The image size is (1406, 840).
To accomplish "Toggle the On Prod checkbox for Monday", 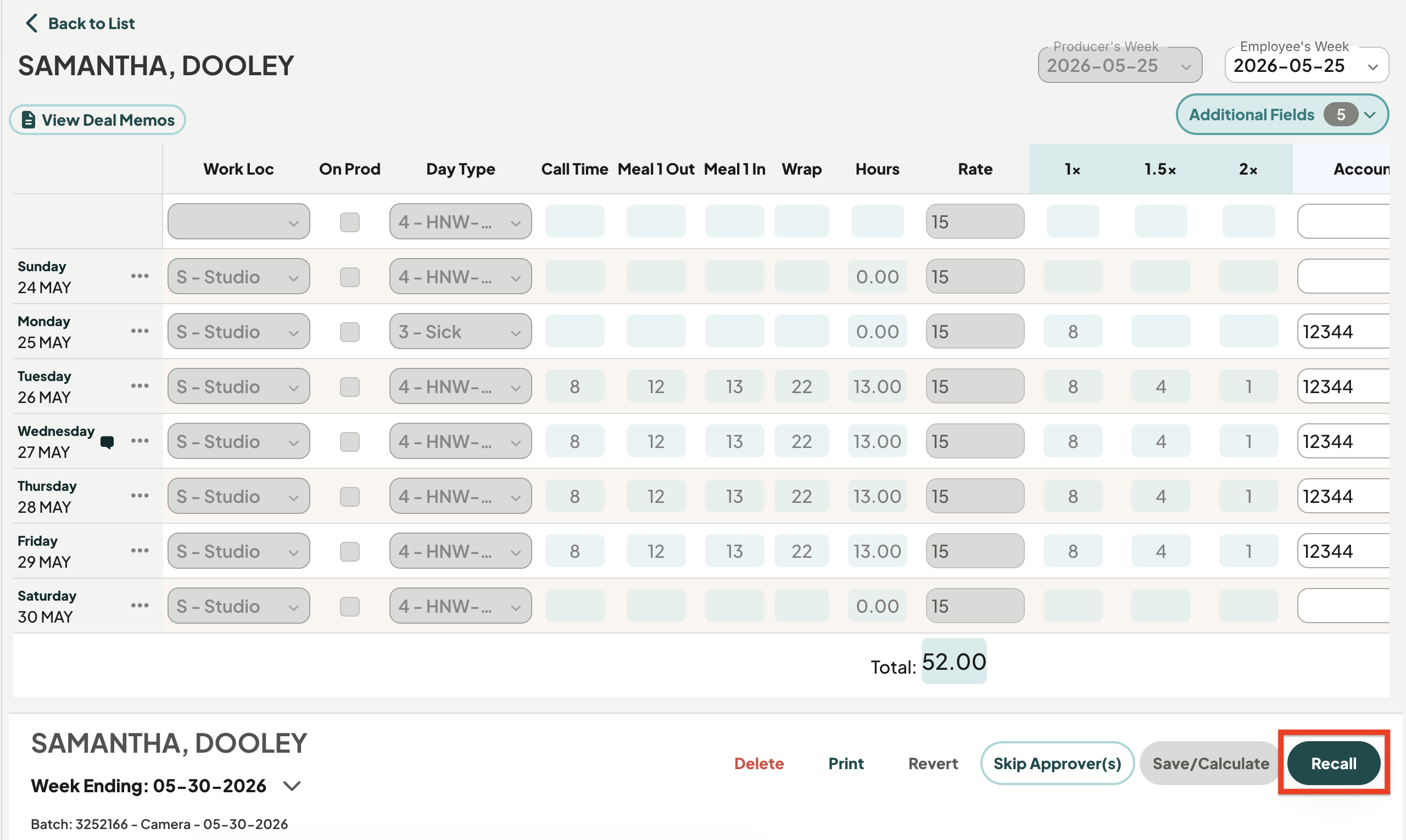I will pos(350,332).
